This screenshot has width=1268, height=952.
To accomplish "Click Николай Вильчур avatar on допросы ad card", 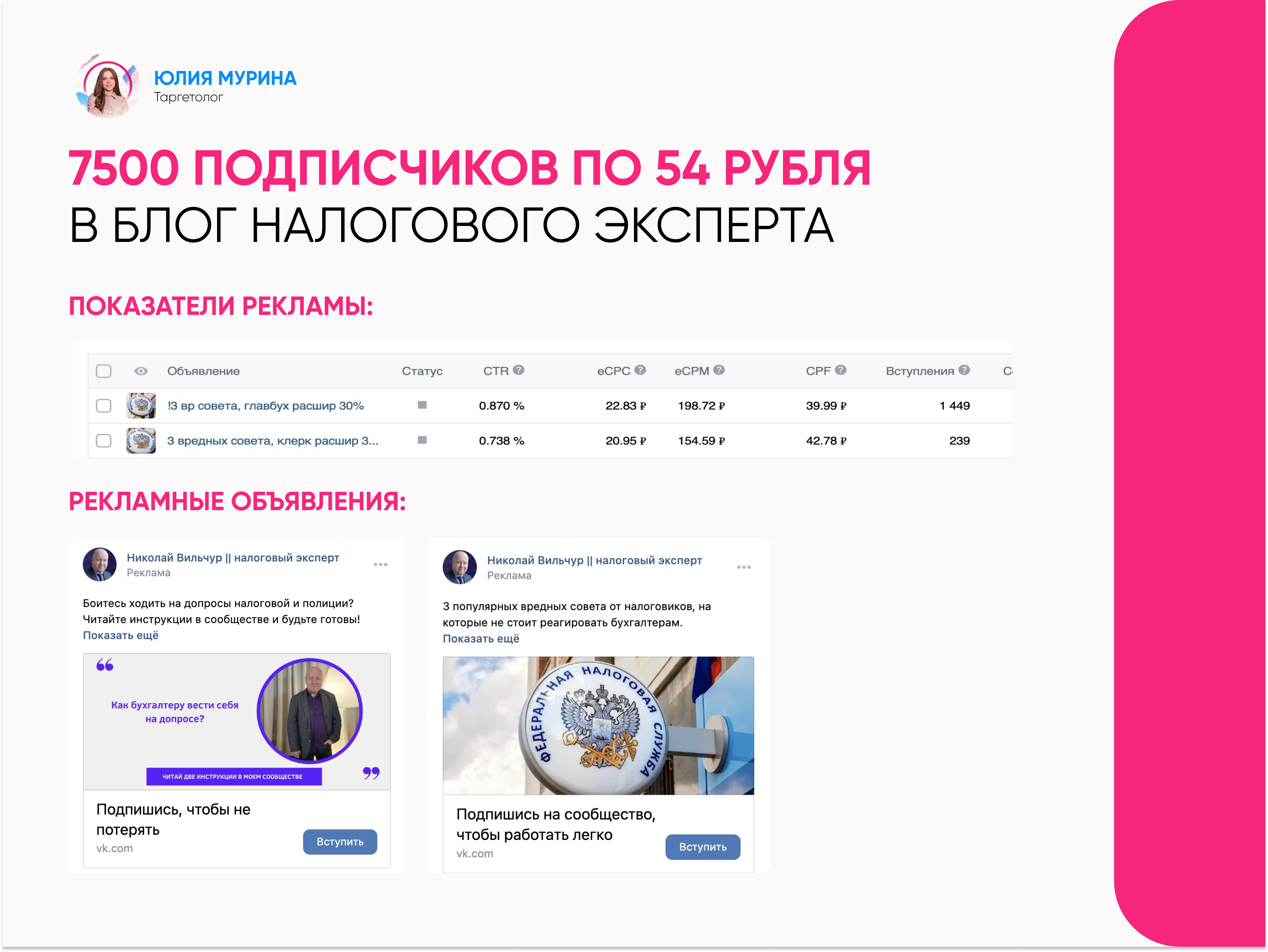I will pos(100,564).
